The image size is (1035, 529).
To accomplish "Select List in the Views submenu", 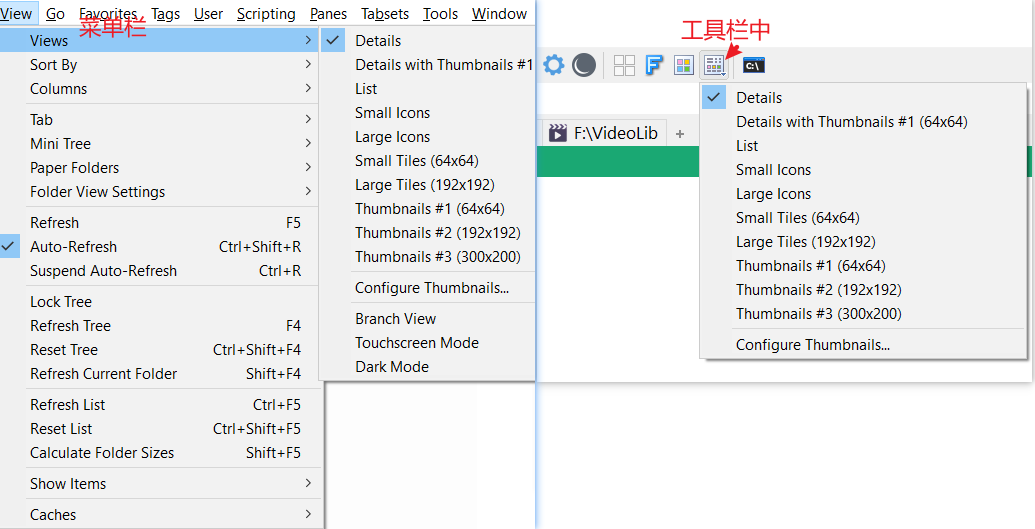I will click(x=427, y=88).
